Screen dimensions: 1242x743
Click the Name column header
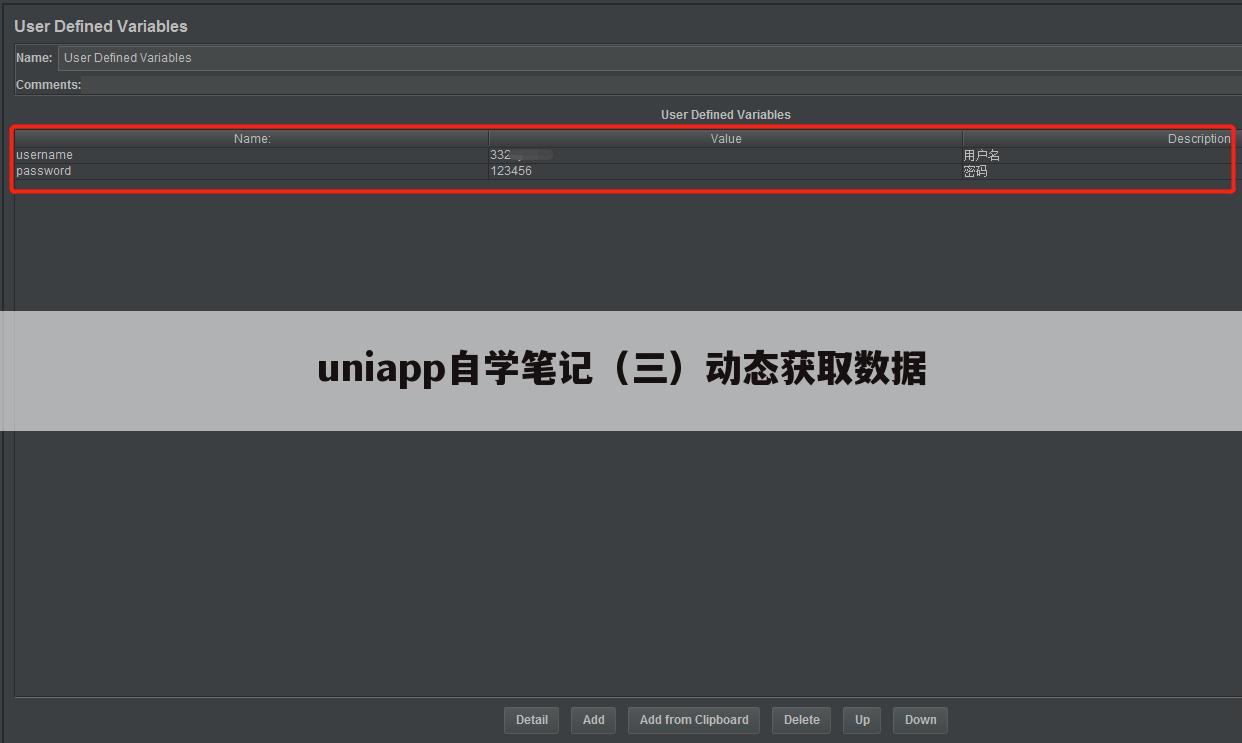click(251, 139)
